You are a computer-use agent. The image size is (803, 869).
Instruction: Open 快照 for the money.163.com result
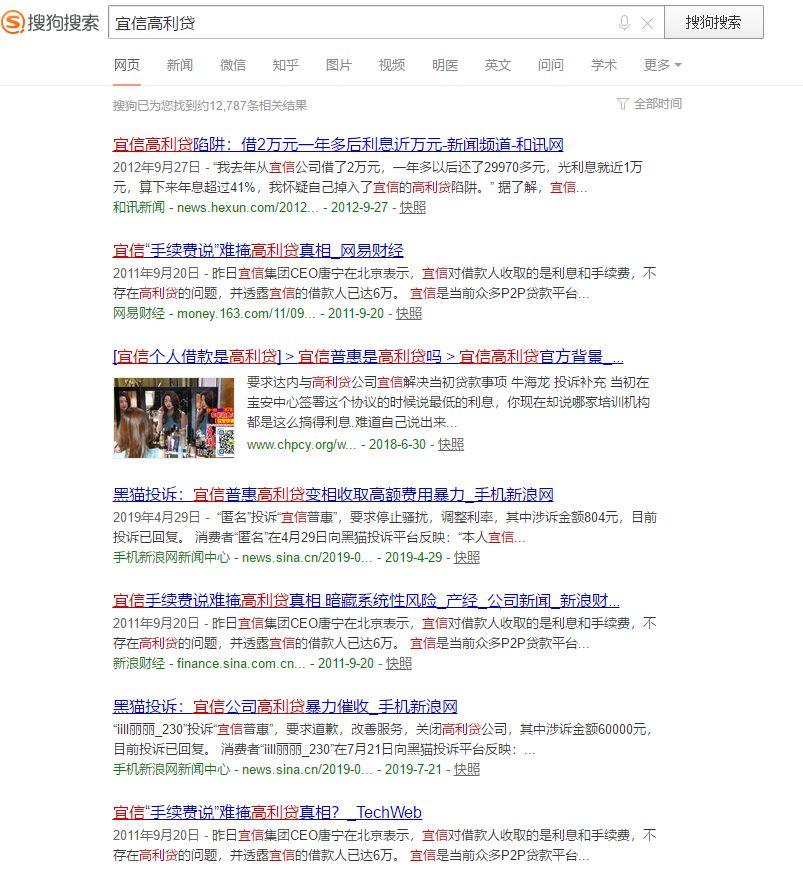[409, 313]
